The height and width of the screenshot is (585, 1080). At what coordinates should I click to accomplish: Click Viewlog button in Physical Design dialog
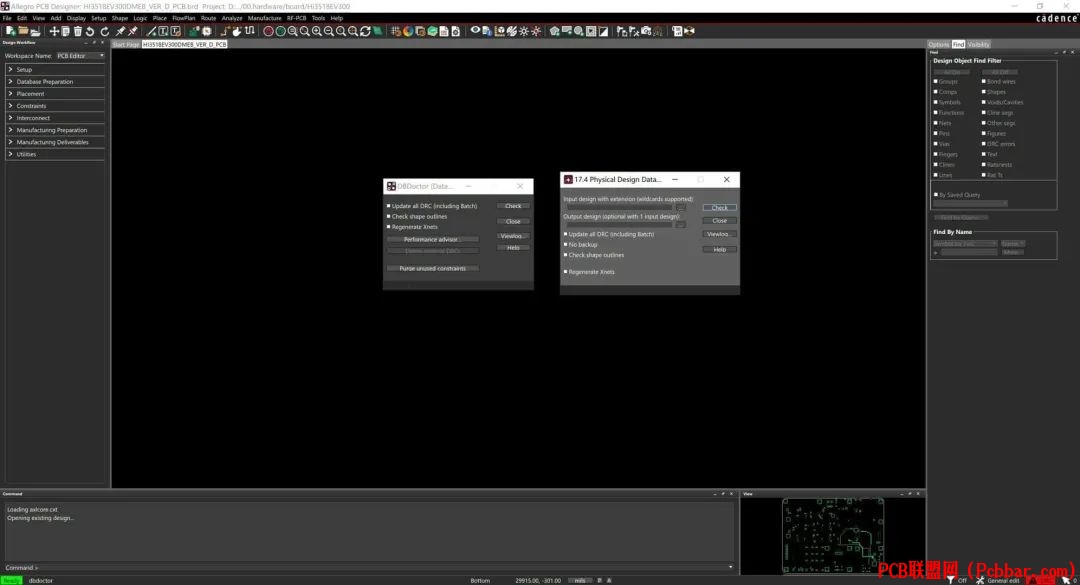[x=719, y=234]
